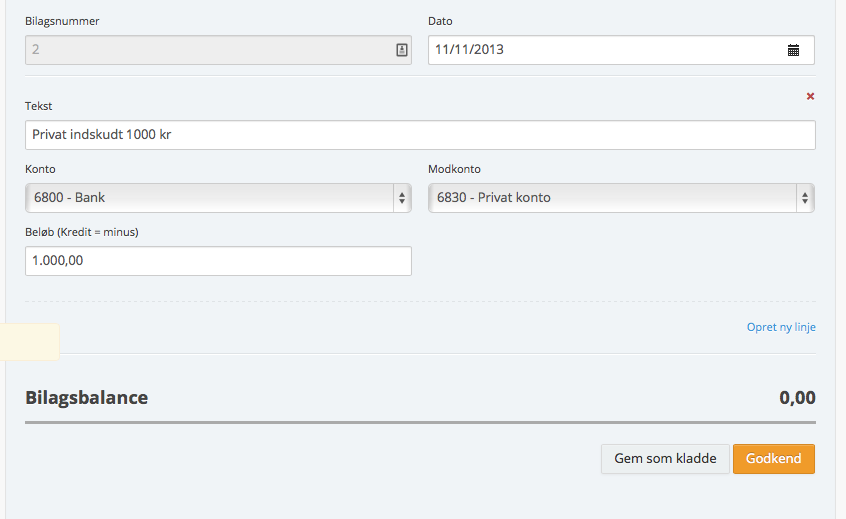This screenshot has width=846, height=519.
Task: Click the Bilagsbalance heading
Action: [x=86, y=398]
